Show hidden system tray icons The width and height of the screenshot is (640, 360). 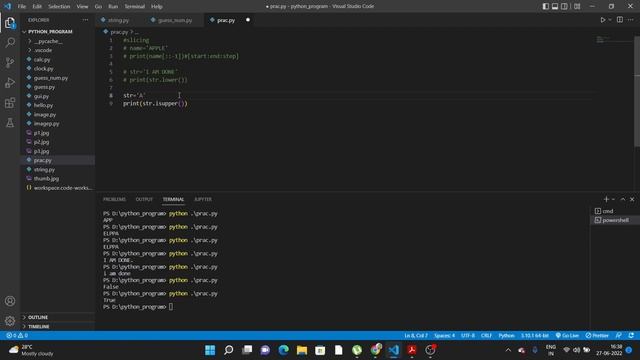(x=508, y=350)
